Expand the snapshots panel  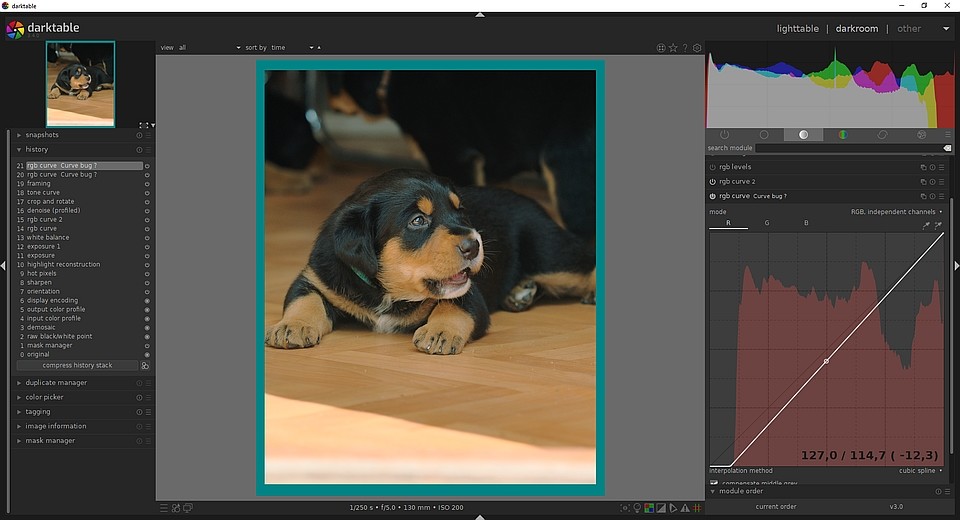tap(42, 135)
